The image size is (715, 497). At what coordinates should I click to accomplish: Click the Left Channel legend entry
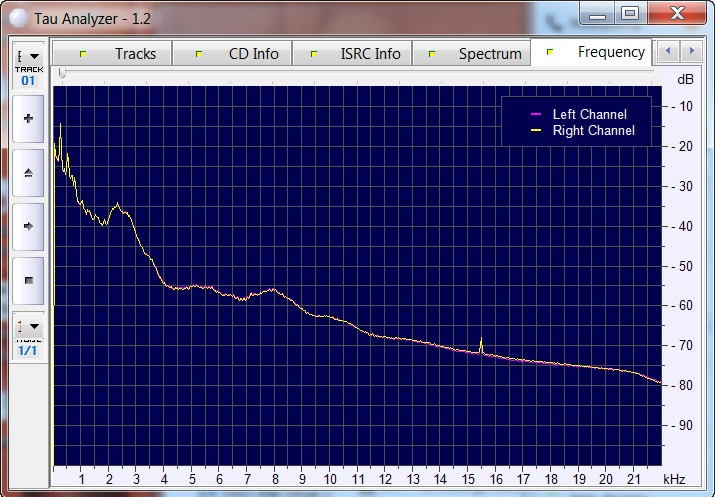[x=589, y=115]
